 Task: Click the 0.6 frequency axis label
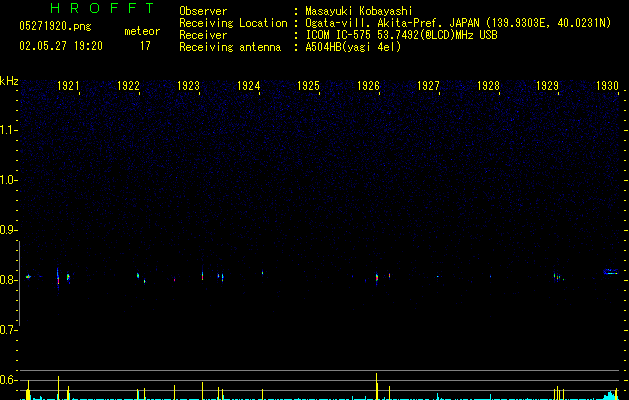point(7,380)
